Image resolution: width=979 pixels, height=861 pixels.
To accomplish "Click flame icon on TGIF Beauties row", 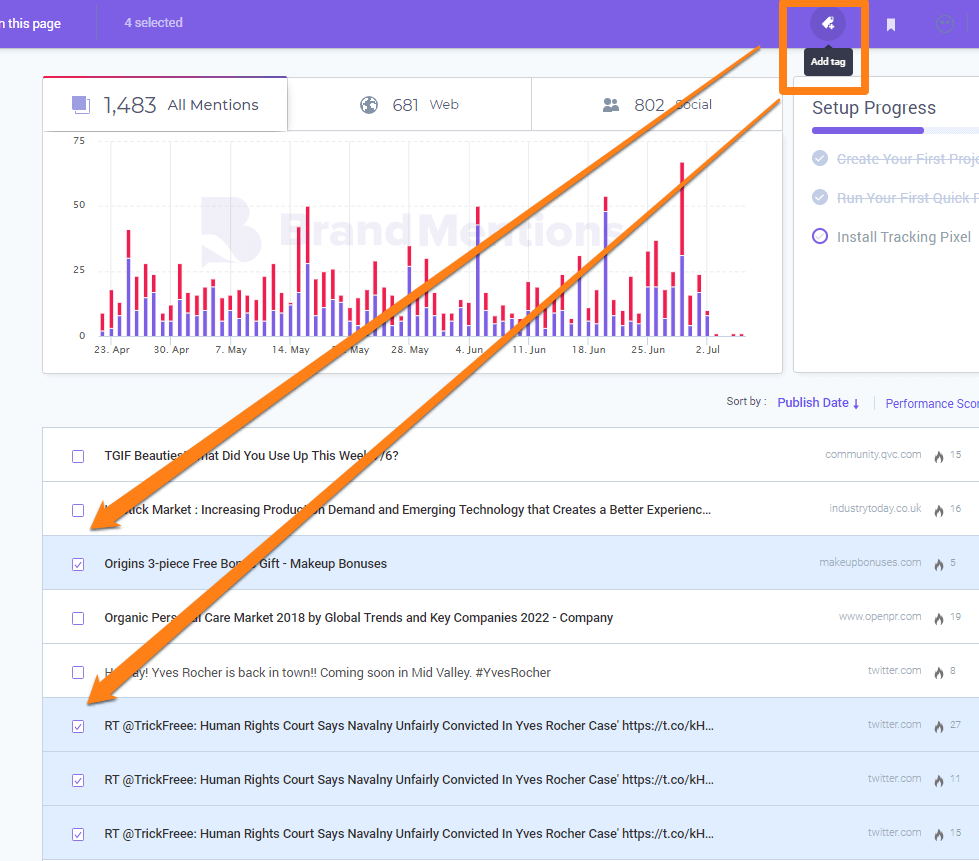I will (938, 456).
